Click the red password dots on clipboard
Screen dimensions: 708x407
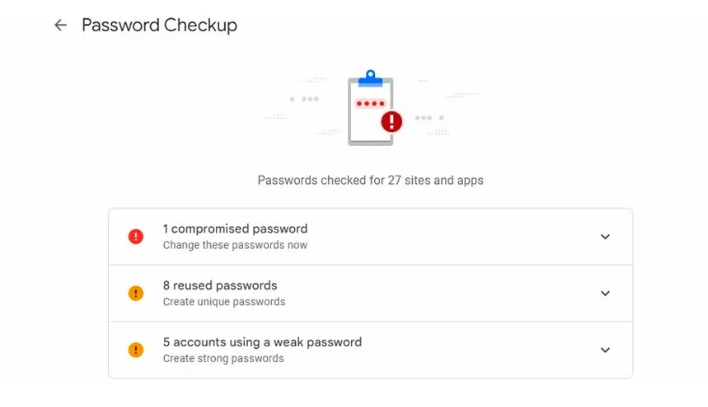[x=370, y=104]
